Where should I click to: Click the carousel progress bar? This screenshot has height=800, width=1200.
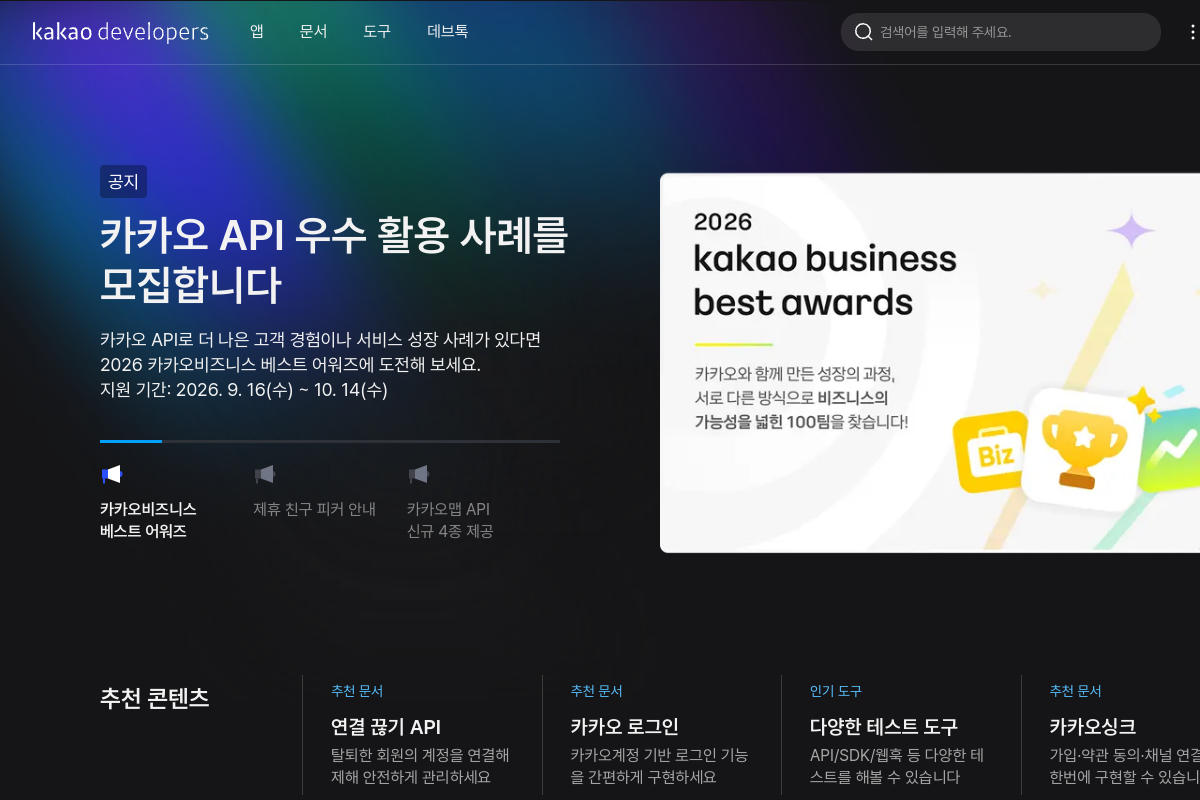pos(330,441)
